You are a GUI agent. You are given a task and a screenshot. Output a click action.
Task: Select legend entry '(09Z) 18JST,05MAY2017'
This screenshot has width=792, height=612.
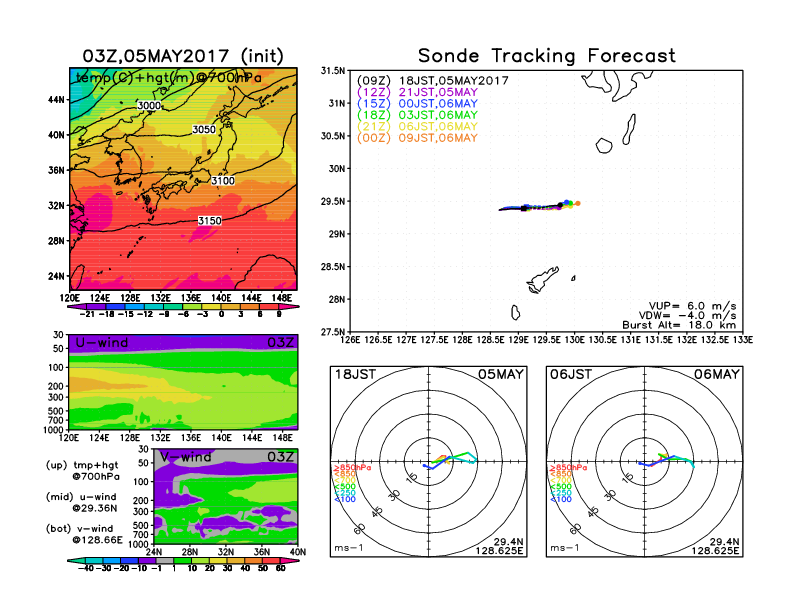433,81
